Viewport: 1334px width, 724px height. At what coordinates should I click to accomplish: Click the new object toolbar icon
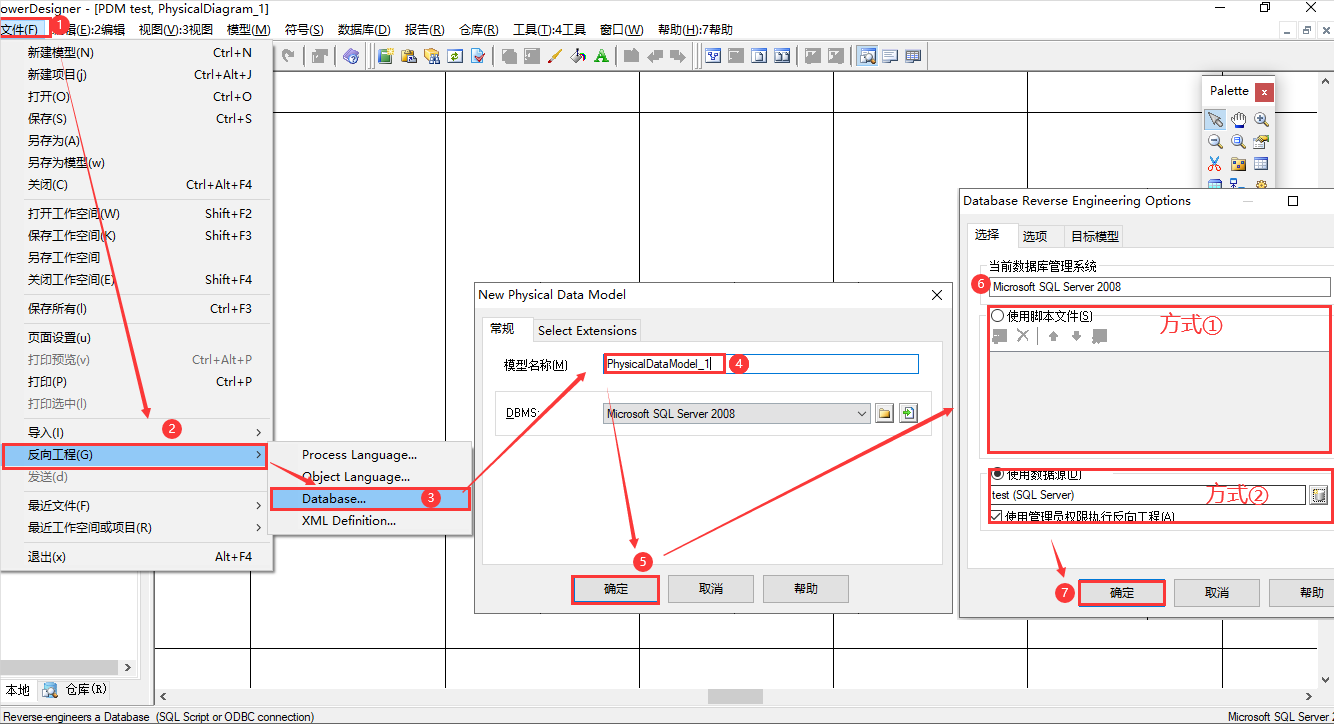click(385, 56)
